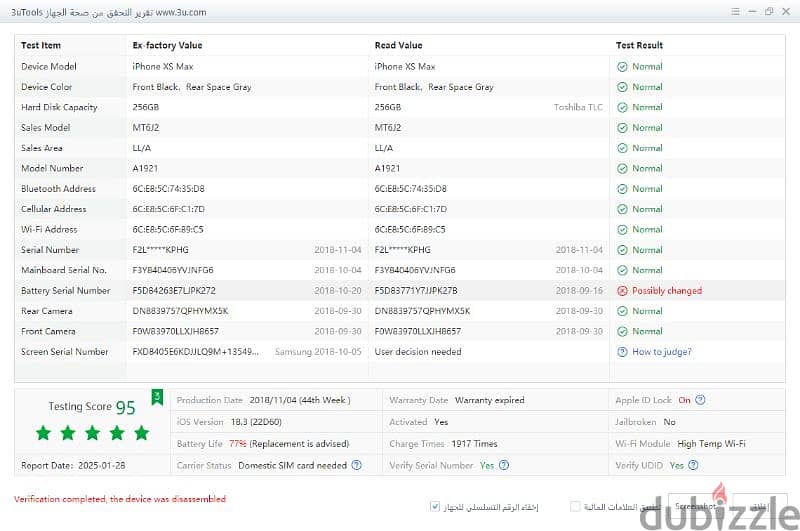Click the check icon in Bluetooth Address row

pos(622,189)
